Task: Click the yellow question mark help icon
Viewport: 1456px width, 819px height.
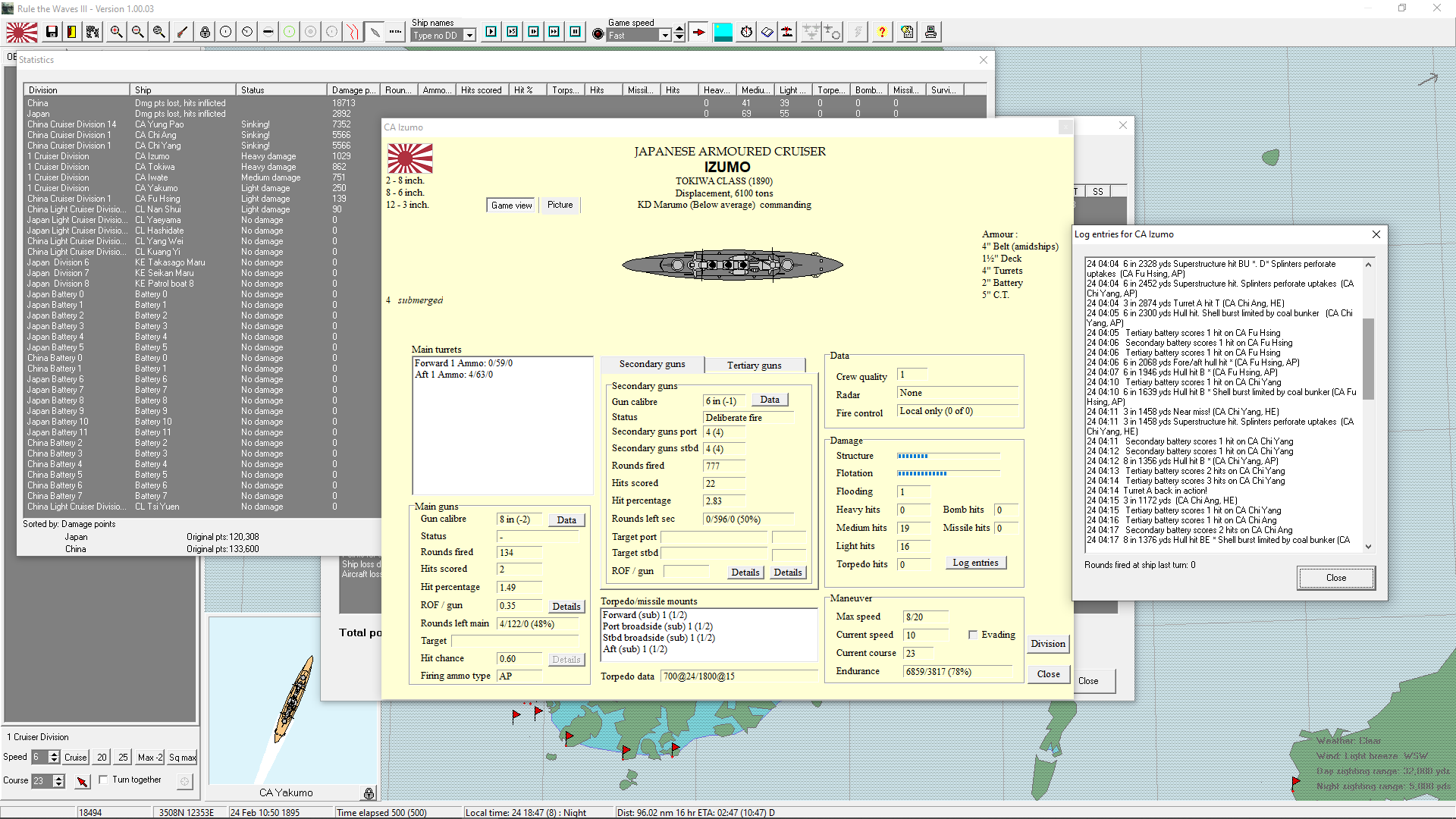Action: pos(881,32)
